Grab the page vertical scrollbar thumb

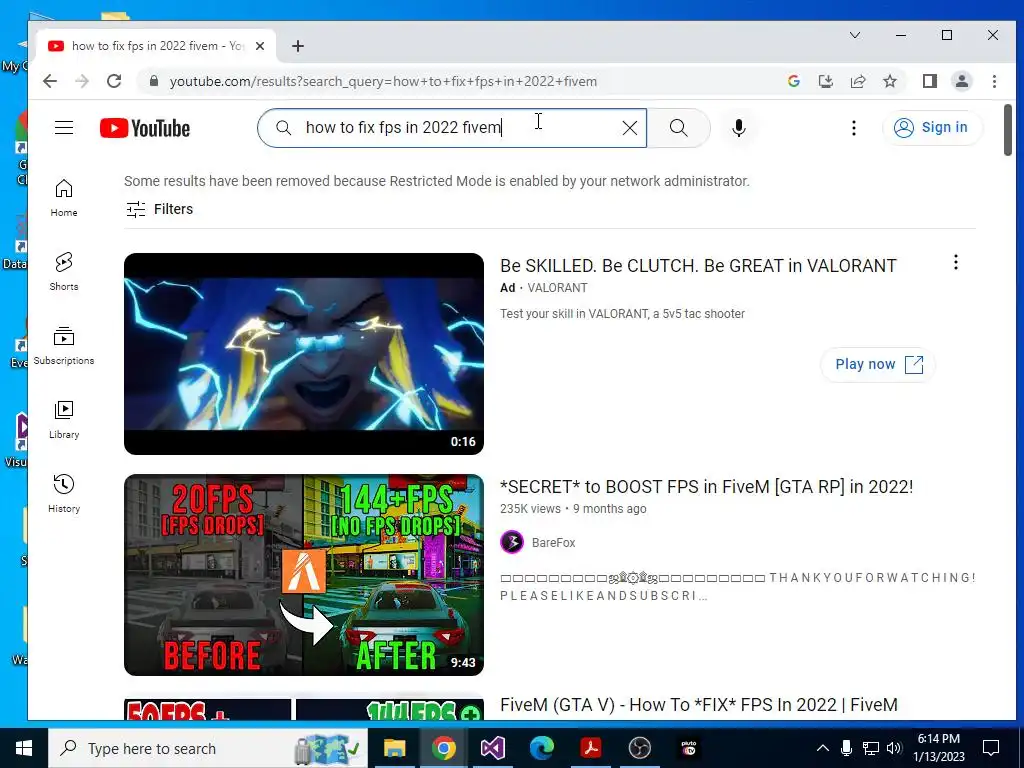tap(1008, 130)
